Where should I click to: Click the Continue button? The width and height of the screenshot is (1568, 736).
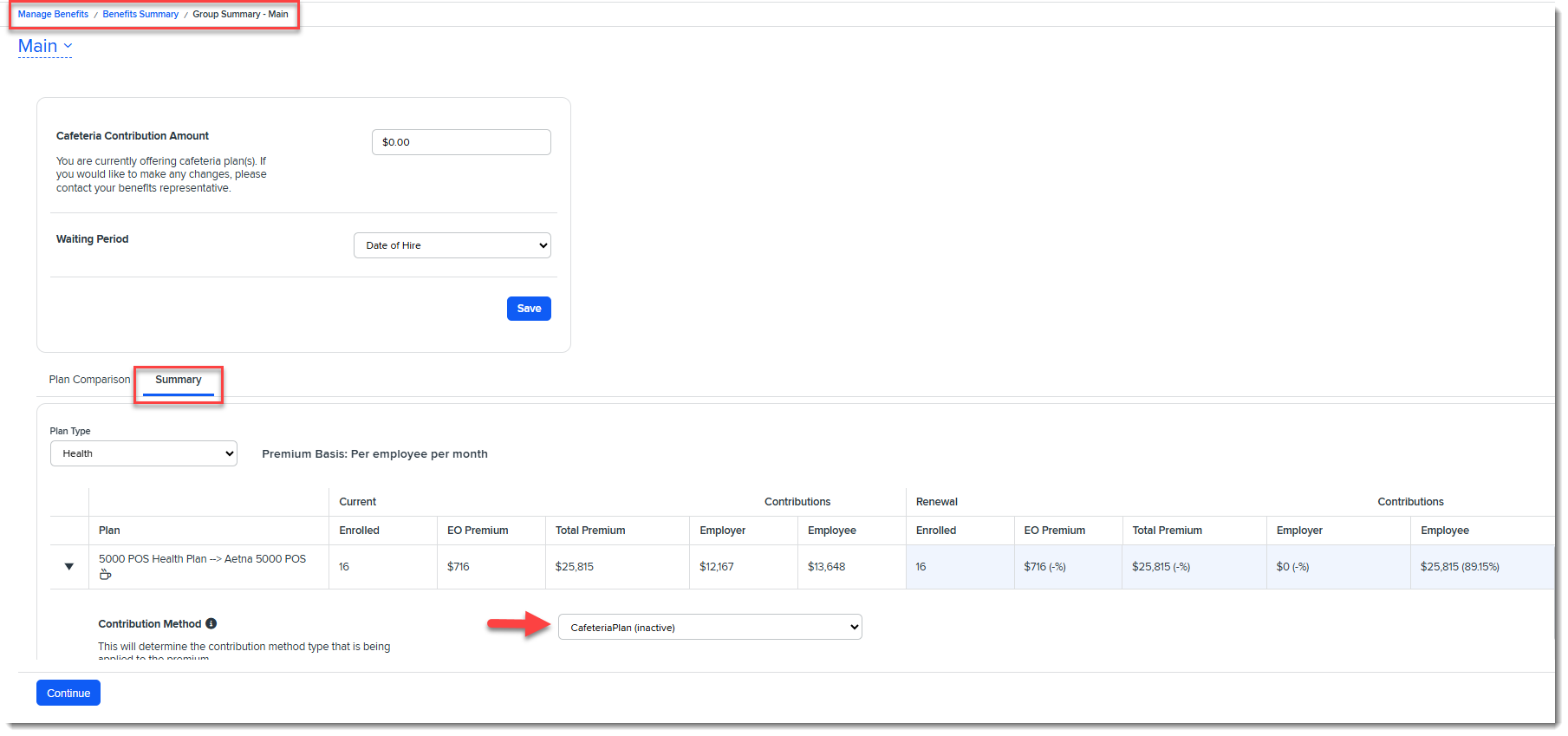pyautogui.click(x=68, y=693)
